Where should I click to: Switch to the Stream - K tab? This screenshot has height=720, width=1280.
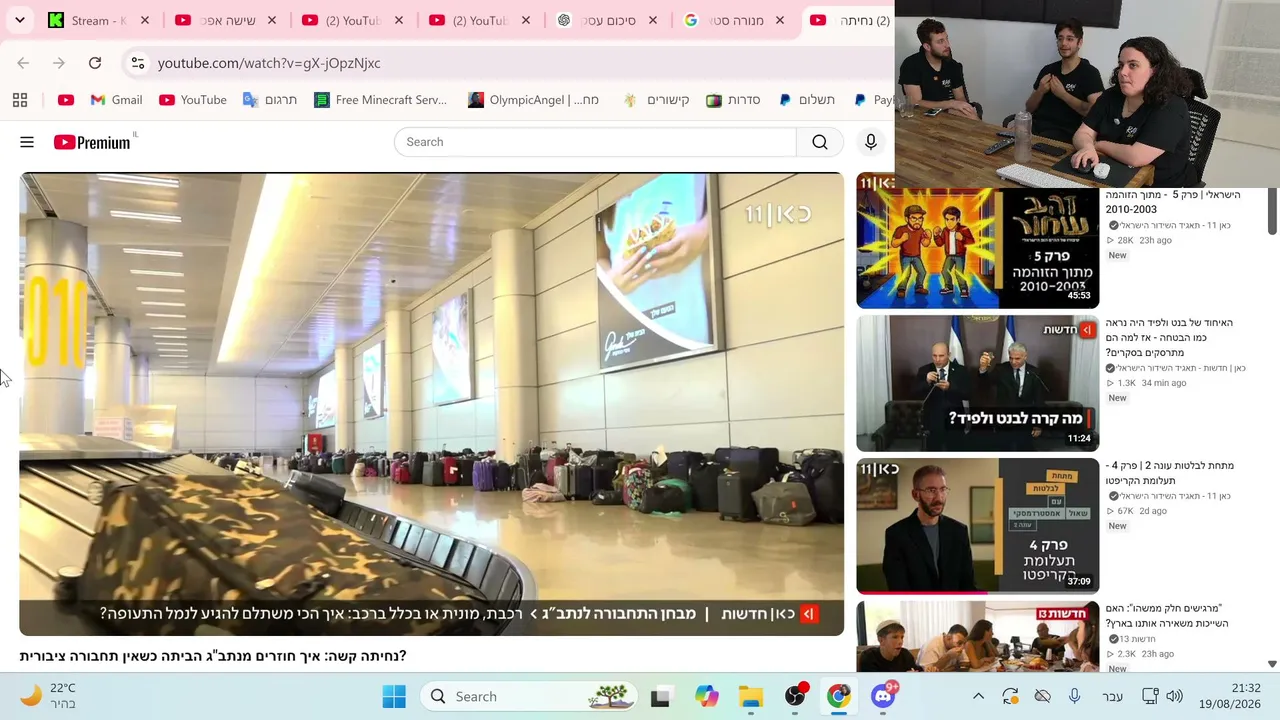(x=98, y=20)
